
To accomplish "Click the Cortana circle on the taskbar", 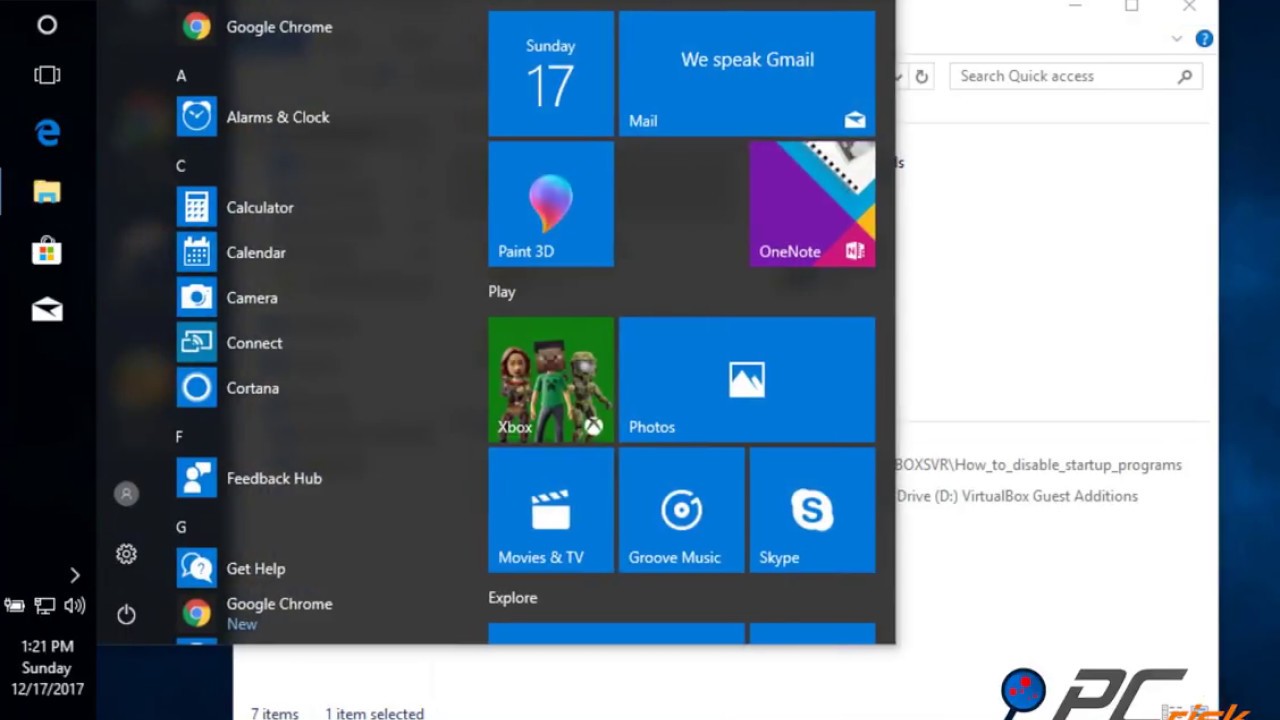I will 47,25.
